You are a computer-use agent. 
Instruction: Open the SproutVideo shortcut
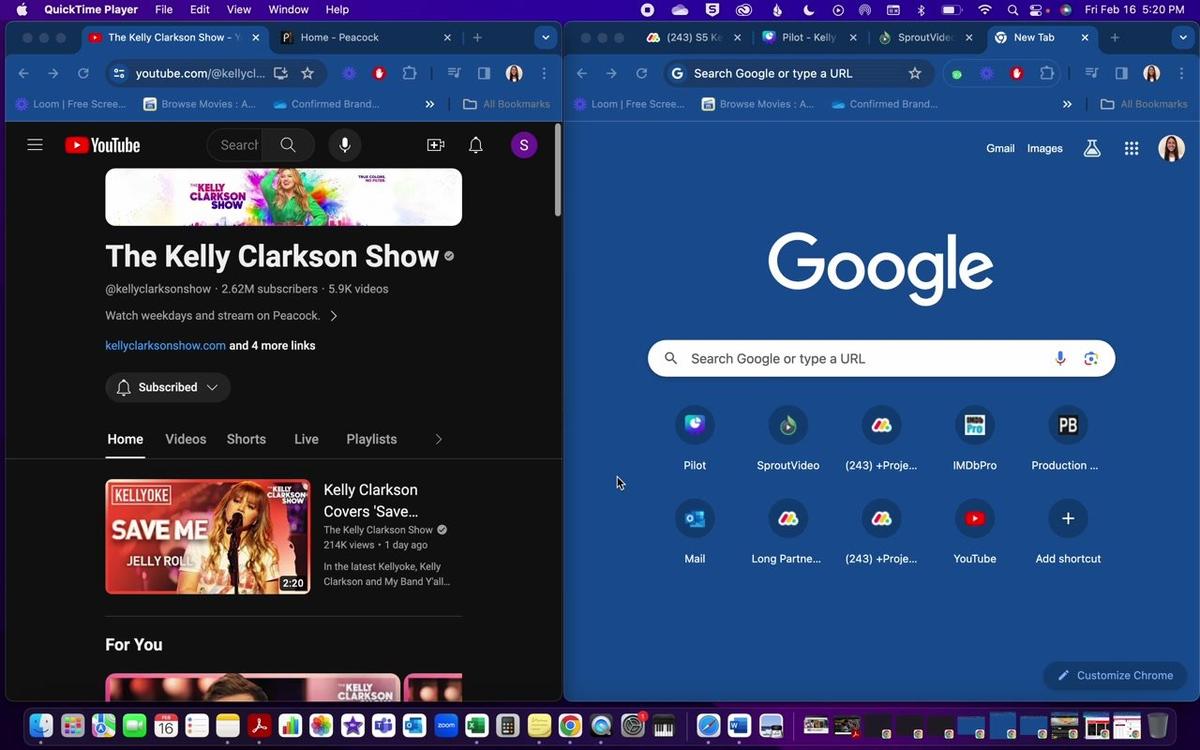788,438
